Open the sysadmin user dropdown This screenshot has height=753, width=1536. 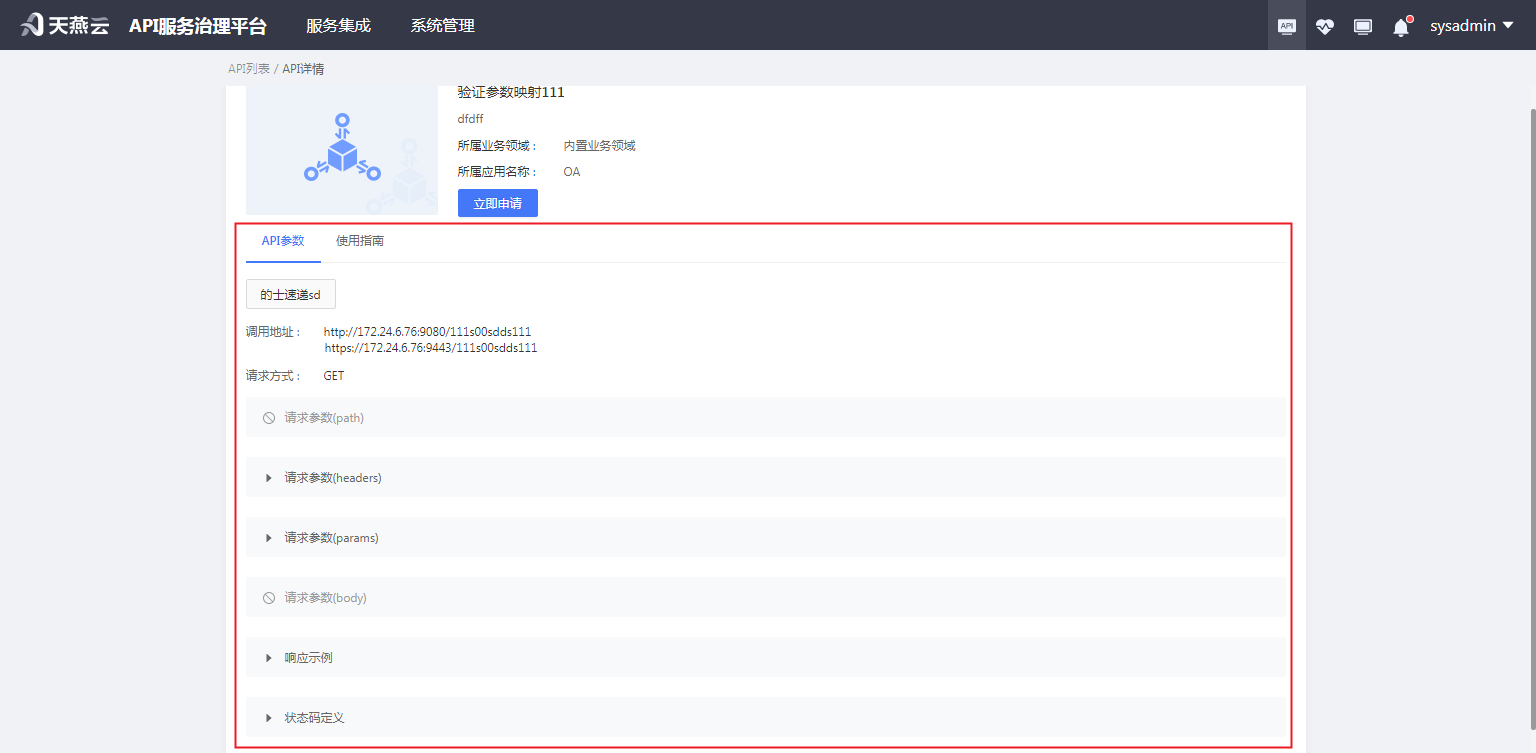point(1471,26)
